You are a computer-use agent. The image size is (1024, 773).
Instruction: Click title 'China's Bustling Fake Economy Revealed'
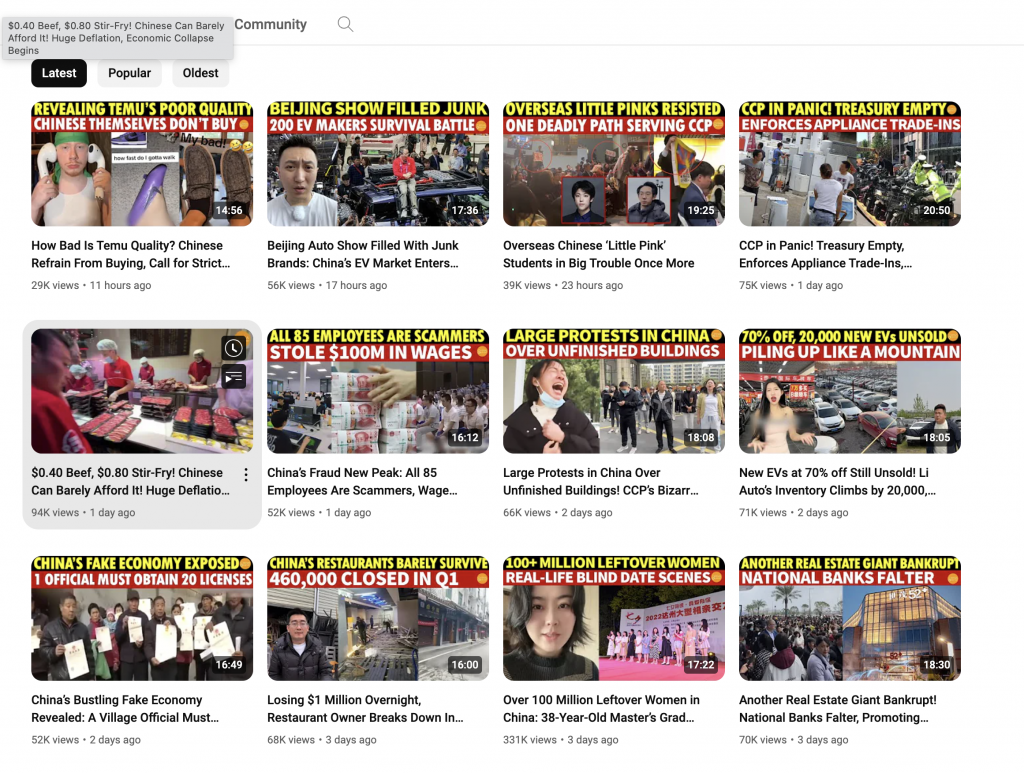[125, 708]
